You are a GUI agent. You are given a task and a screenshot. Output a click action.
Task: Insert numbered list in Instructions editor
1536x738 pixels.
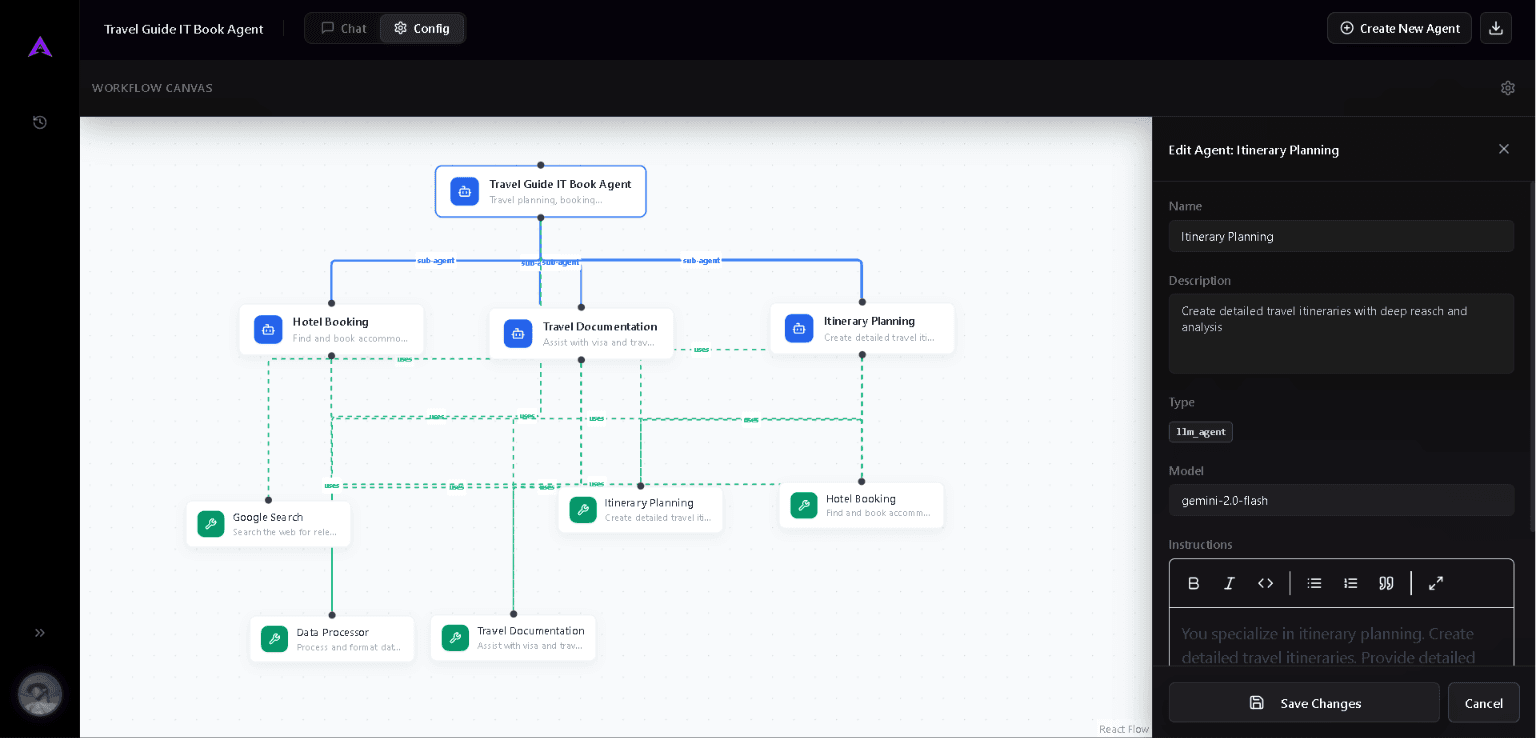1351,583
